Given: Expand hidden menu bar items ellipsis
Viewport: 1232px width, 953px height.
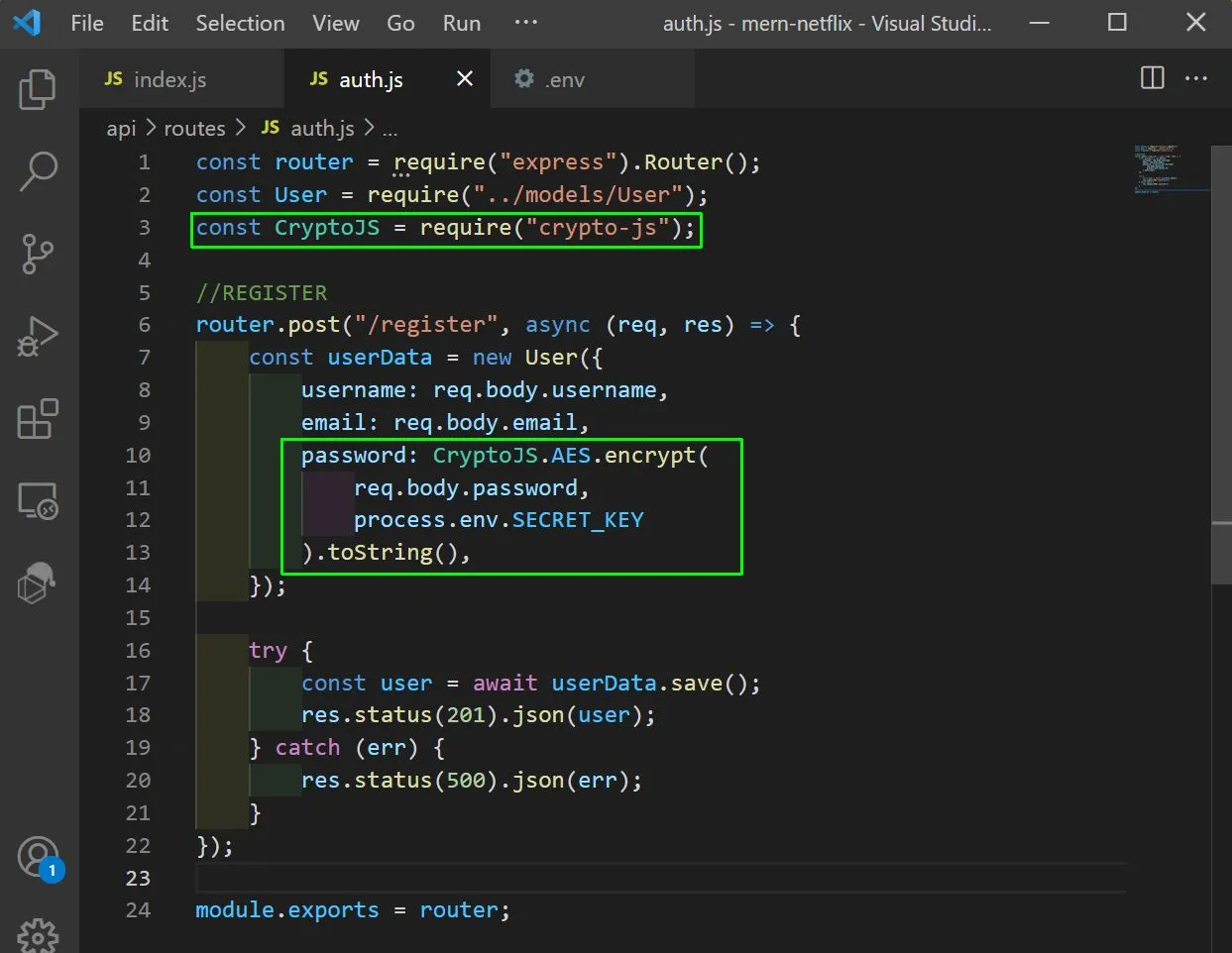Looking at the screenshot, I should (x=525, y=23).
